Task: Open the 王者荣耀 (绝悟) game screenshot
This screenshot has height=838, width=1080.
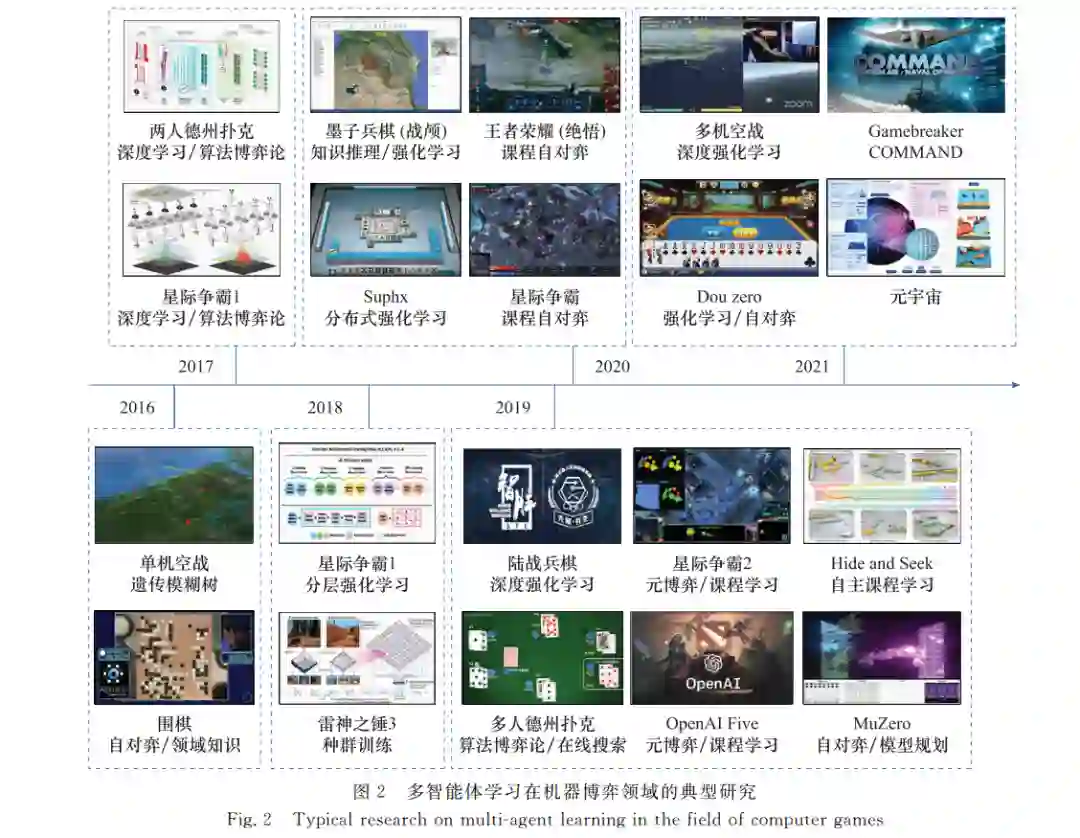Action: [544, 65]
